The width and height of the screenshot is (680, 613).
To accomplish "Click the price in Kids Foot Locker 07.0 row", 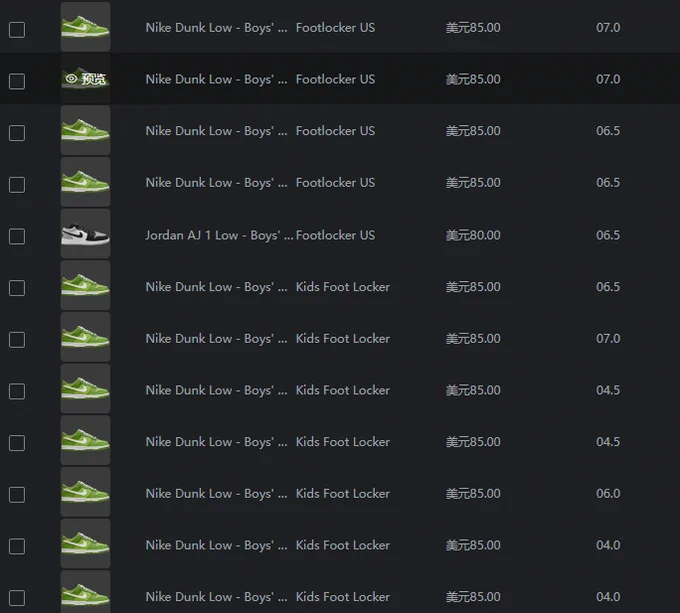I will [473, 338].
